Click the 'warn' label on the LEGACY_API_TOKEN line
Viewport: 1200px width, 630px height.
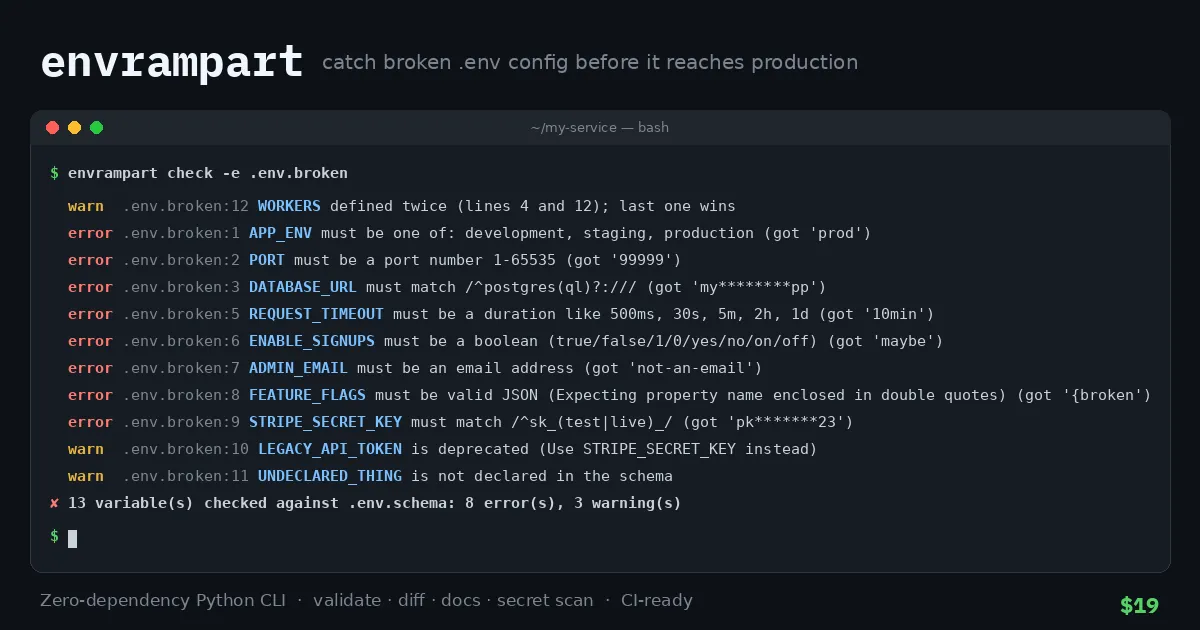86,449
